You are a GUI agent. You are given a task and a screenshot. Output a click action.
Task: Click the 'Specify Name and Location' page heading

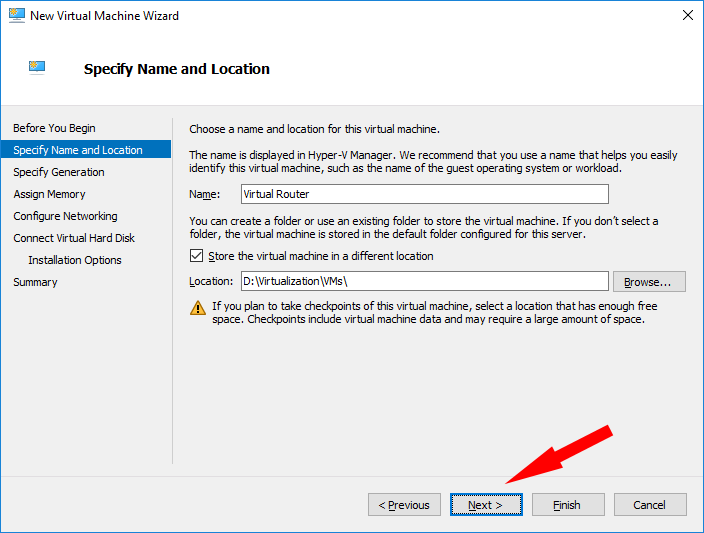pos(176,69)
